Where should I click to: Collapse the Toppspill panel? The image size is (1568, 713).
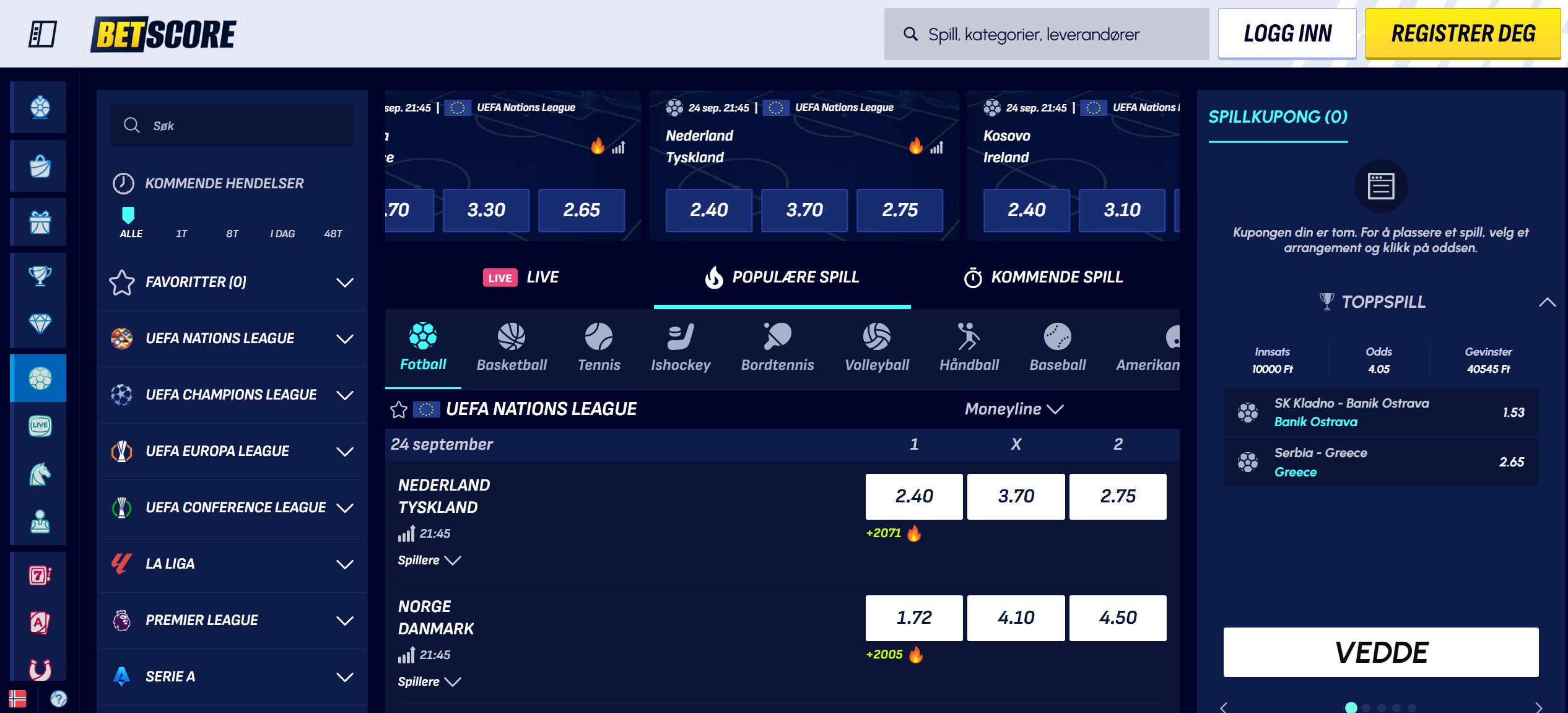[1547, 302]
